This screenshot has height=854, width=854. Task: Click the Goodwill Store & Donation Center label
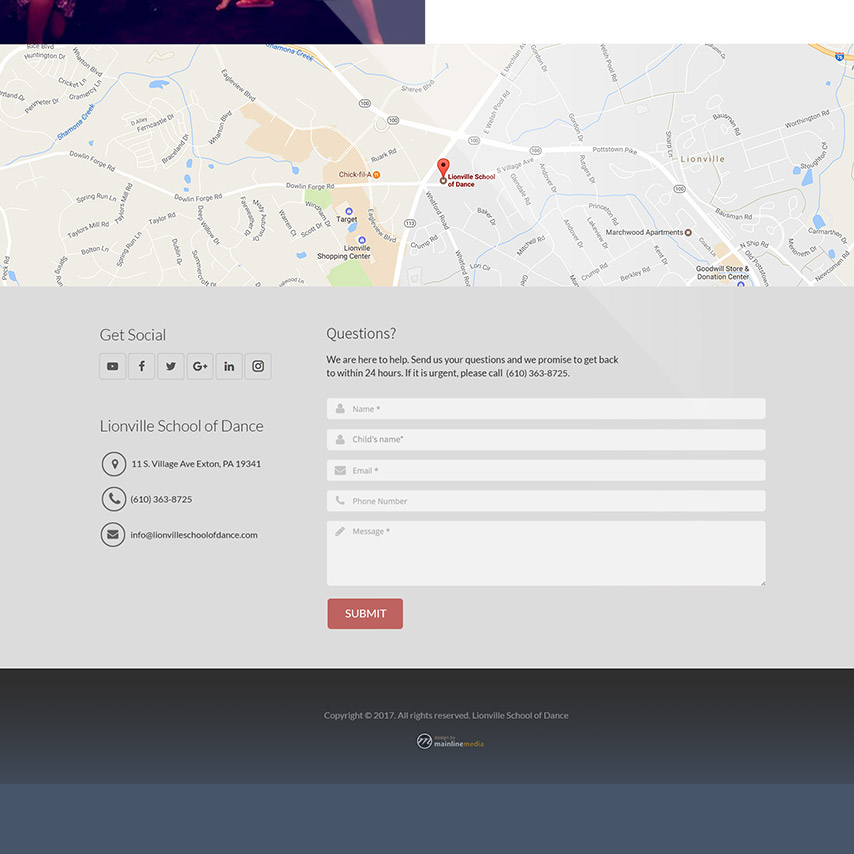(x=723, y=273)
